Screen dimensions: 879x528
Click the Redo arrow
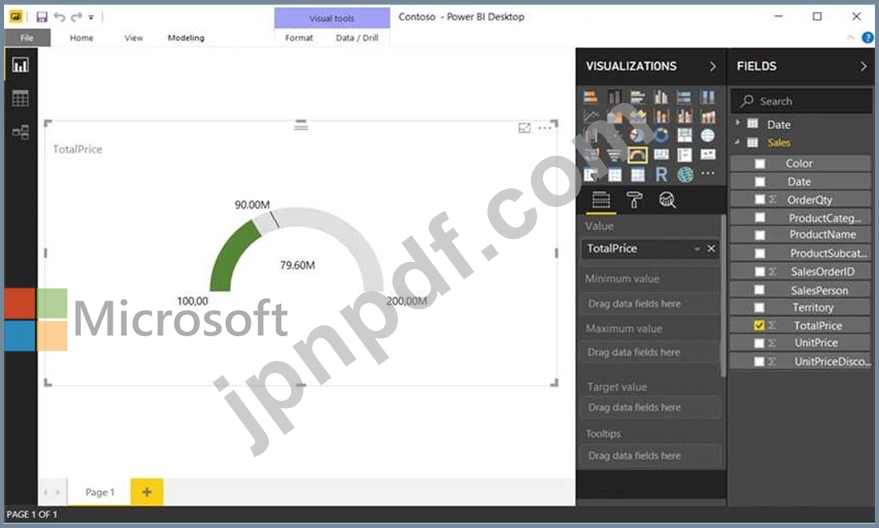pyautogui.click(x=76, y=17)
